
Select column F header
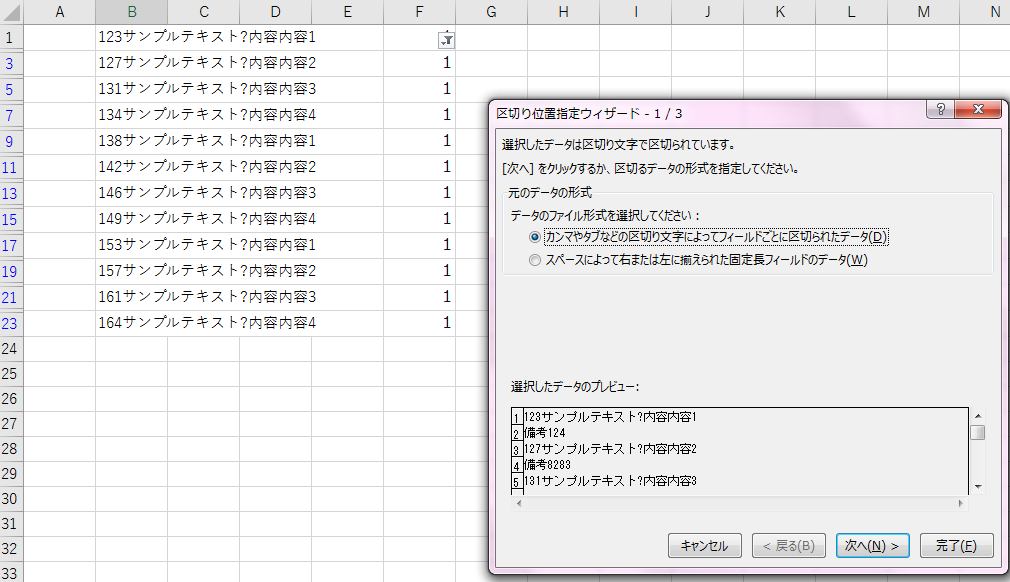point(419,12)
